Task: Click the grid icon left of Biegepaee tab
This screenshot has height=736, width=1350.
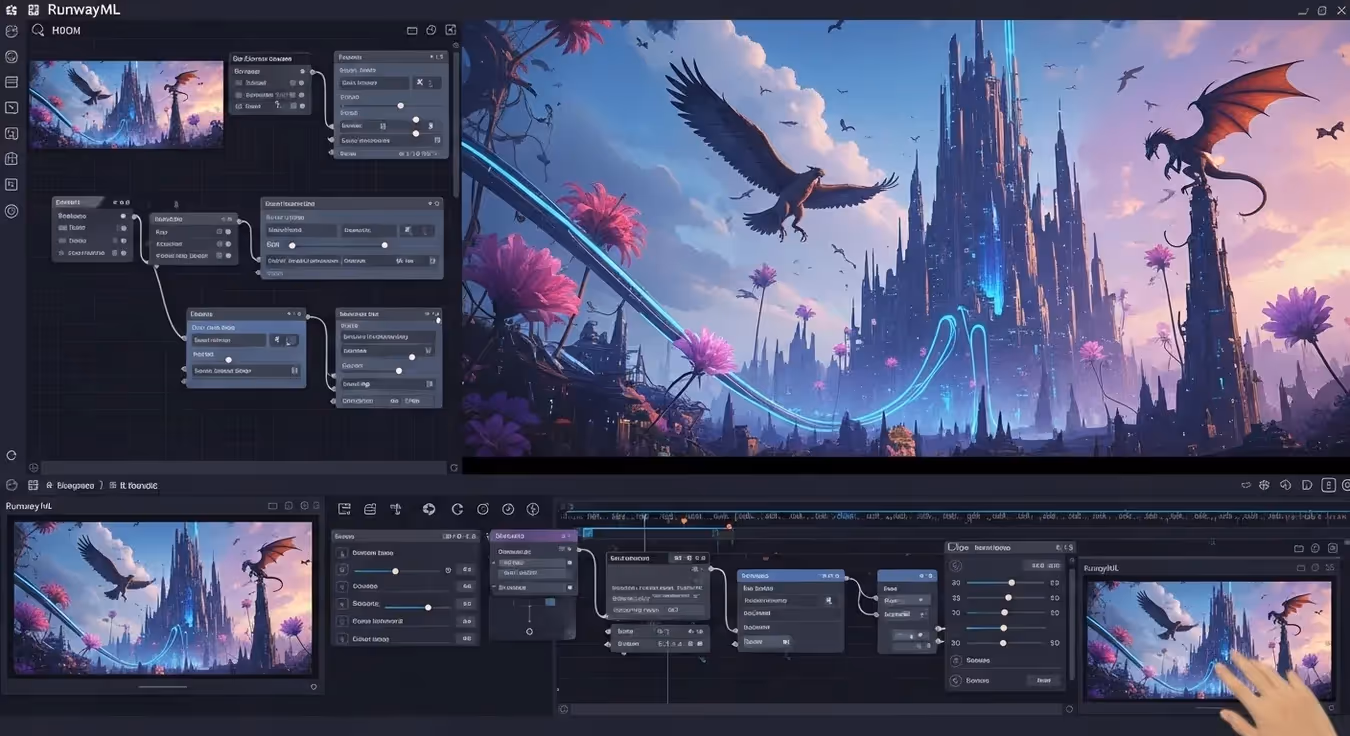Action: pyautogui.click(x=33, y=485)
